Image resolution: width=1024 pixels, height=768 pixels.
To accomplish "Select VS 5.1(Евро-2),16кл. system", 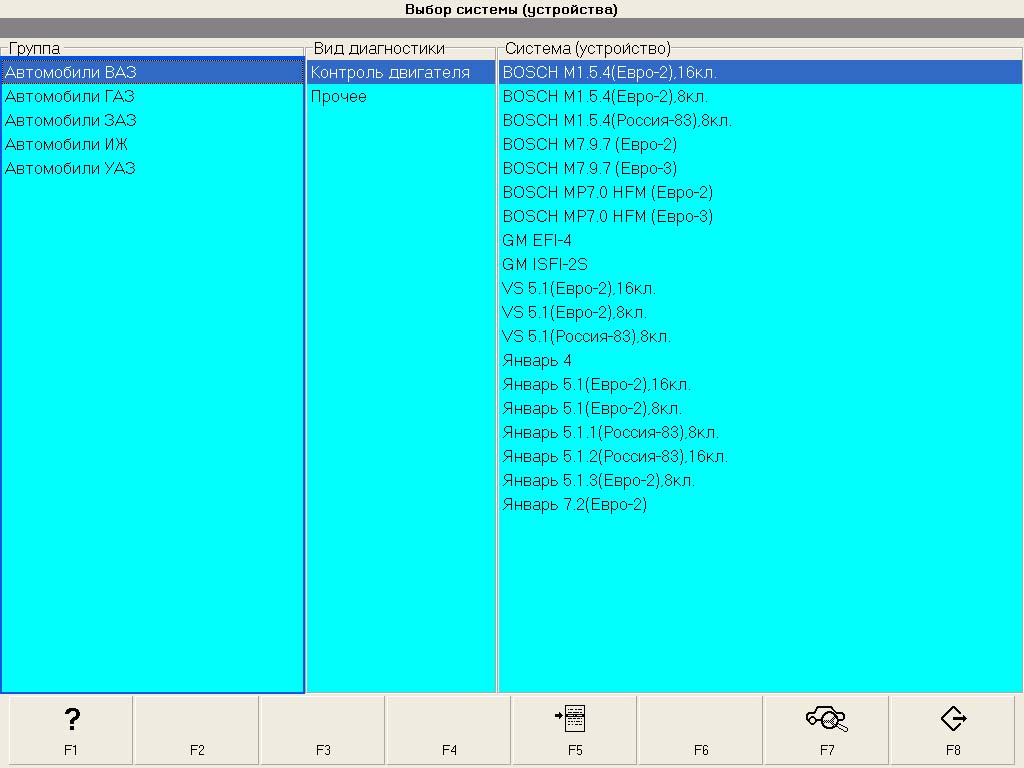I will click(x=761, y=288).
